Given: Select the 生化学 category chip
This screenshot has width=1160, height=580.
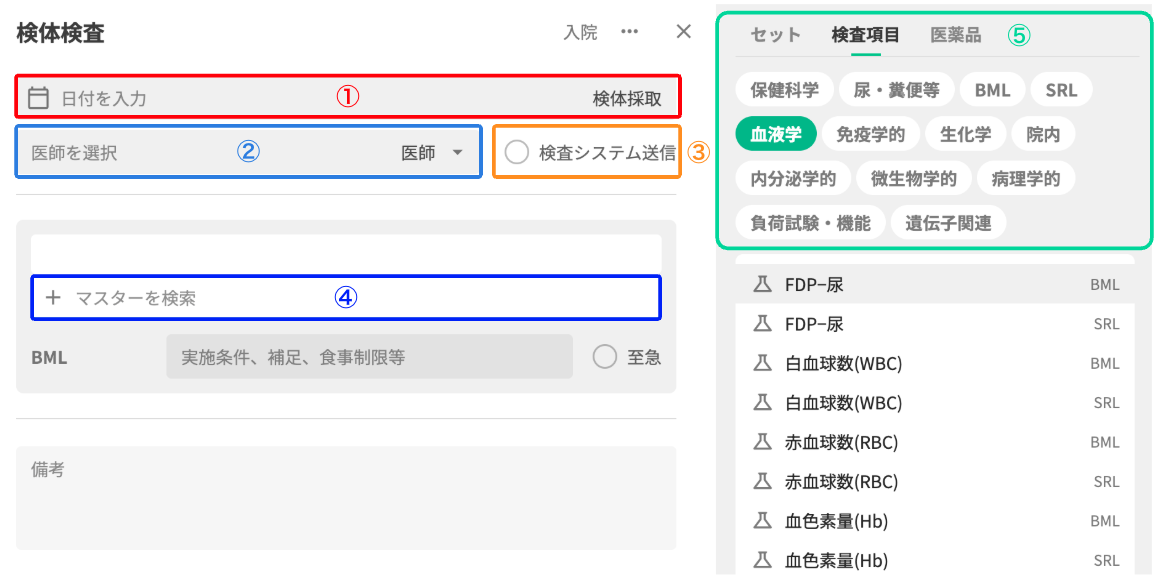Looking at the screenshot, I should (x=958, y=134).
